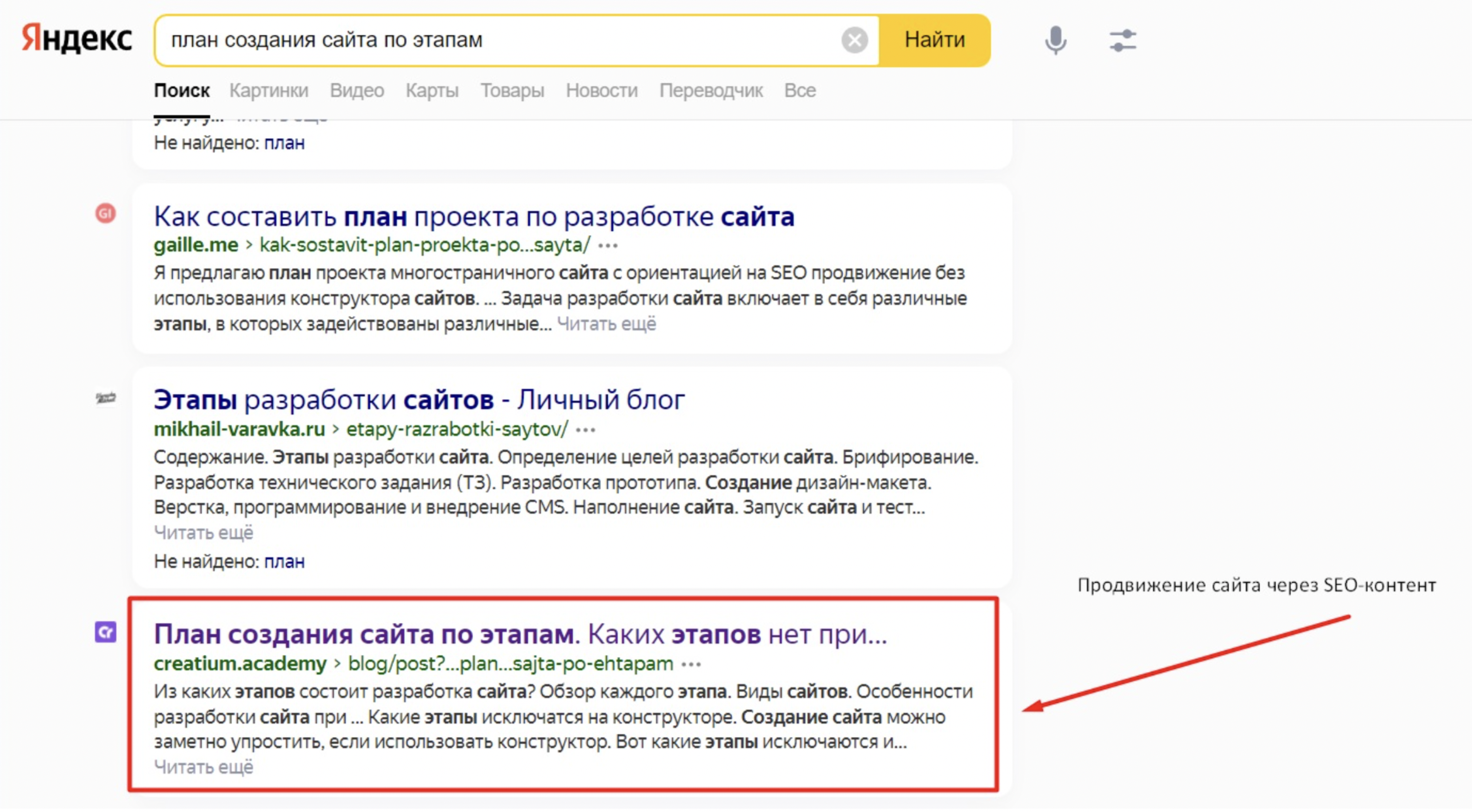Viewport: 1472px width, 812px height.
Task: Open the three-dot menu next to gaille.me URL
Action: (608, 245)
